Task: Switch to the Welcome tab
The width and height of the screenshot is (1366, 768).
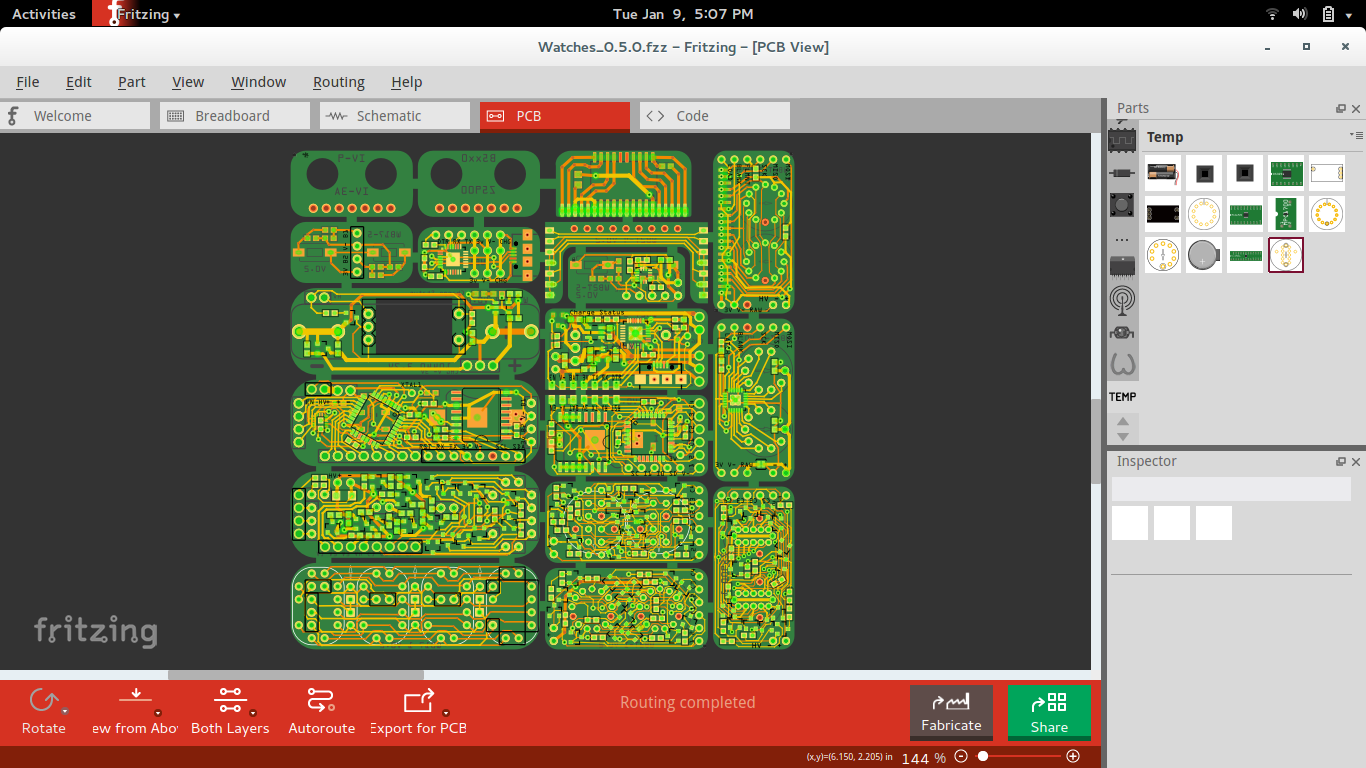Action: pyautogui.click(x=75, y=116)
